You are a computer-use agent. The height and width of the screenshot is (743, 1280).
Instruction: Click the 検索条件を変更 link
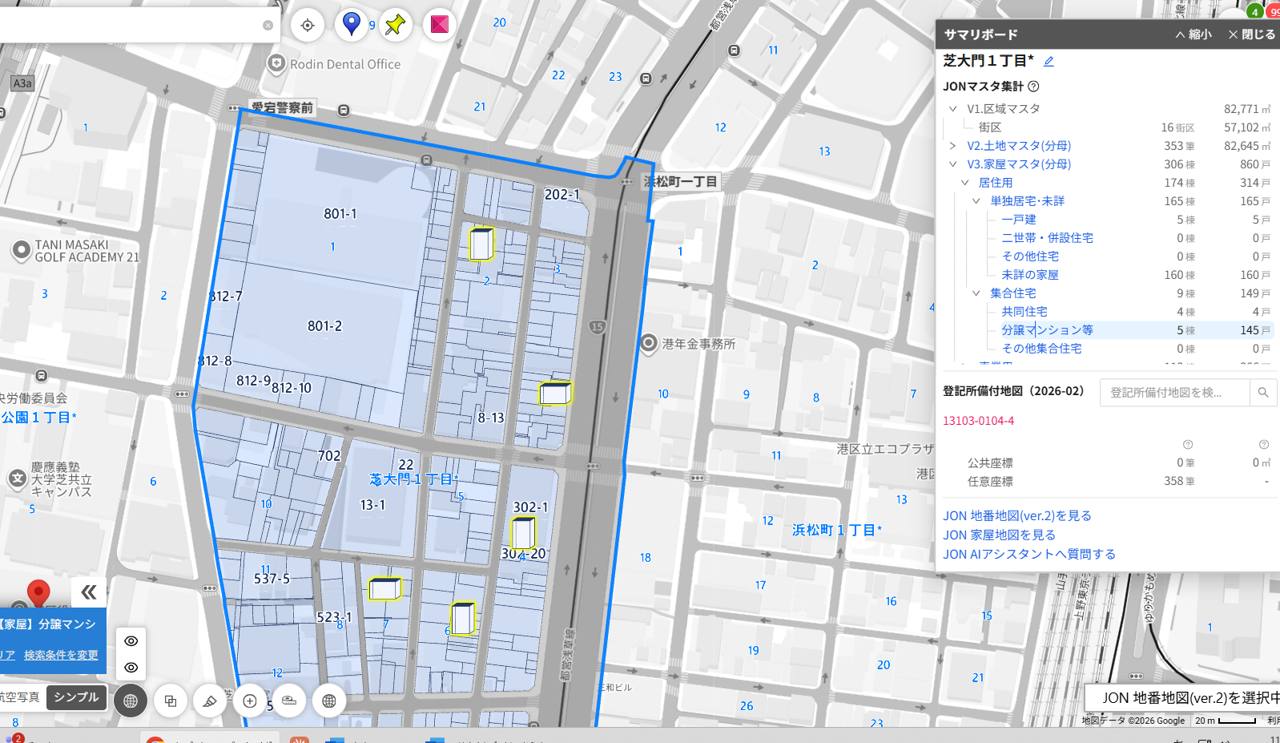point(61,655)
